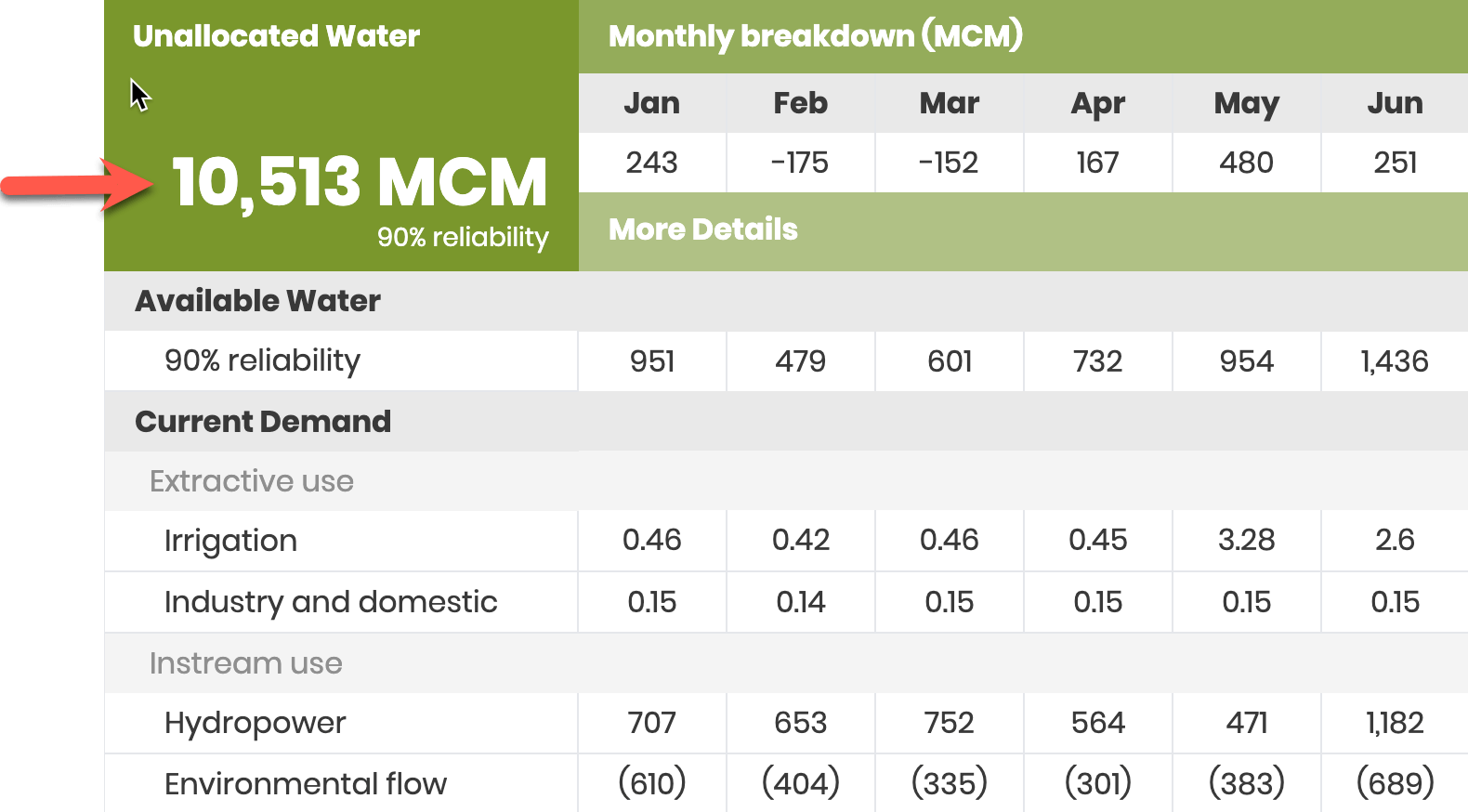Select the Jun column header
1468x812 pixels.
[1394, 103]
